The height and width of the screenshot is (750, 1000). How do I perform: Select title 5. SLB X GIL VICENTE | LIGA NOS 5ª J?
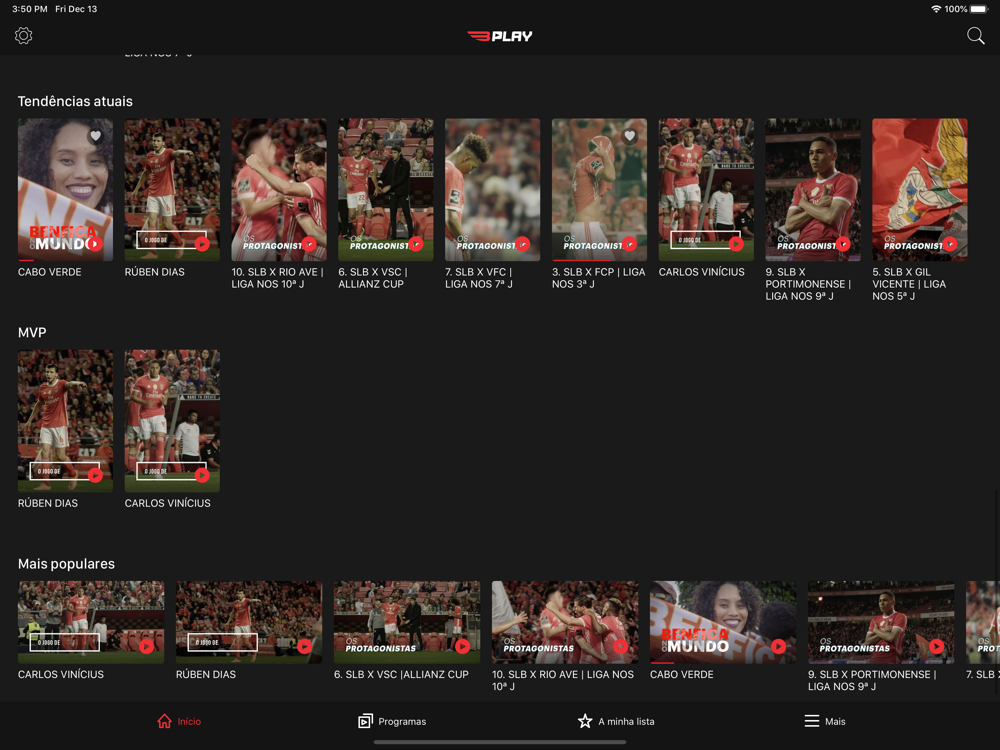point(909,284)
